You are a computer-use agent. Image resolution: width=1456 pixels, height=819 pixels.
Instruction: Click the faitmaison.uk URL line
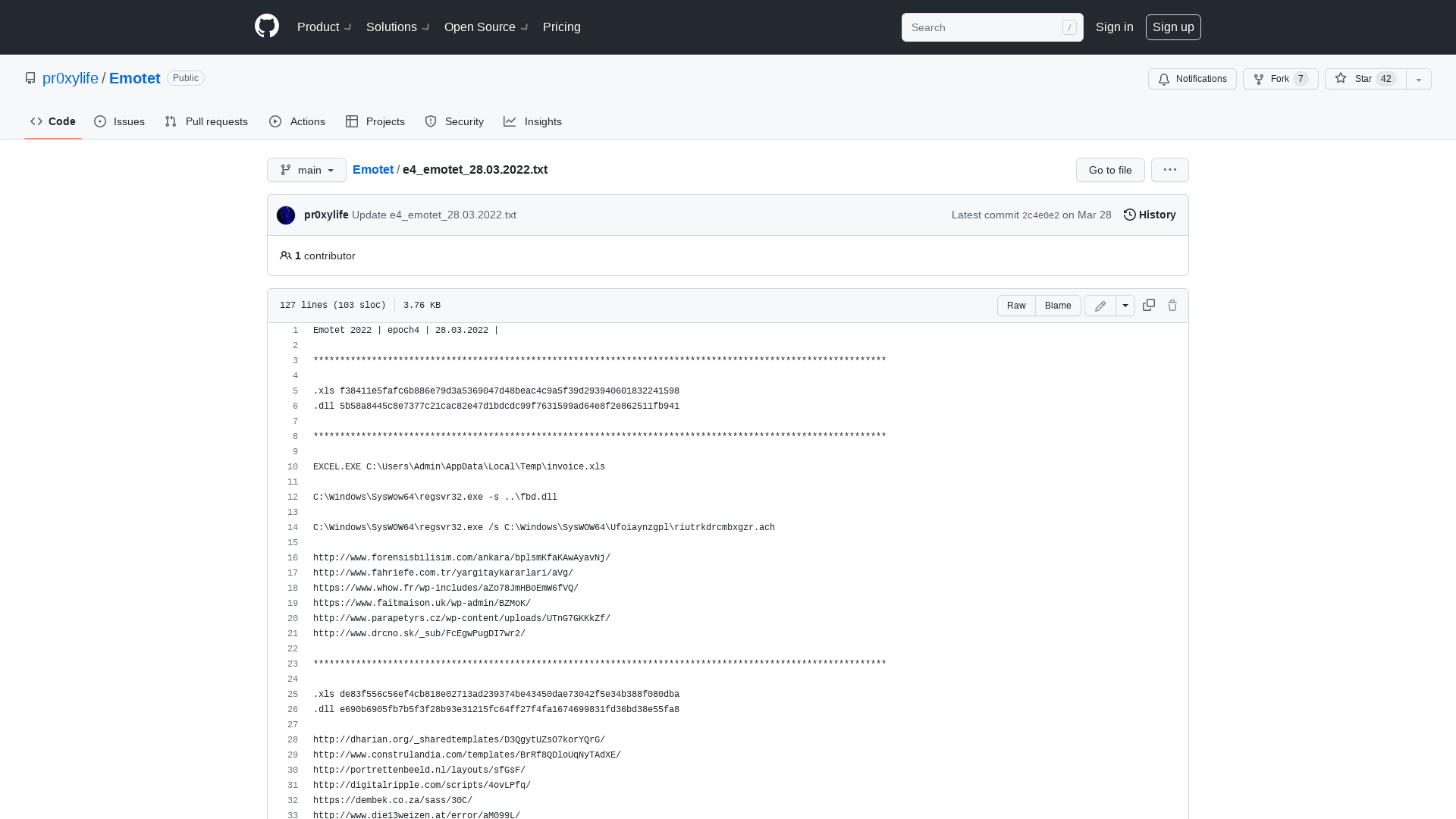click(x=422, y=604)
